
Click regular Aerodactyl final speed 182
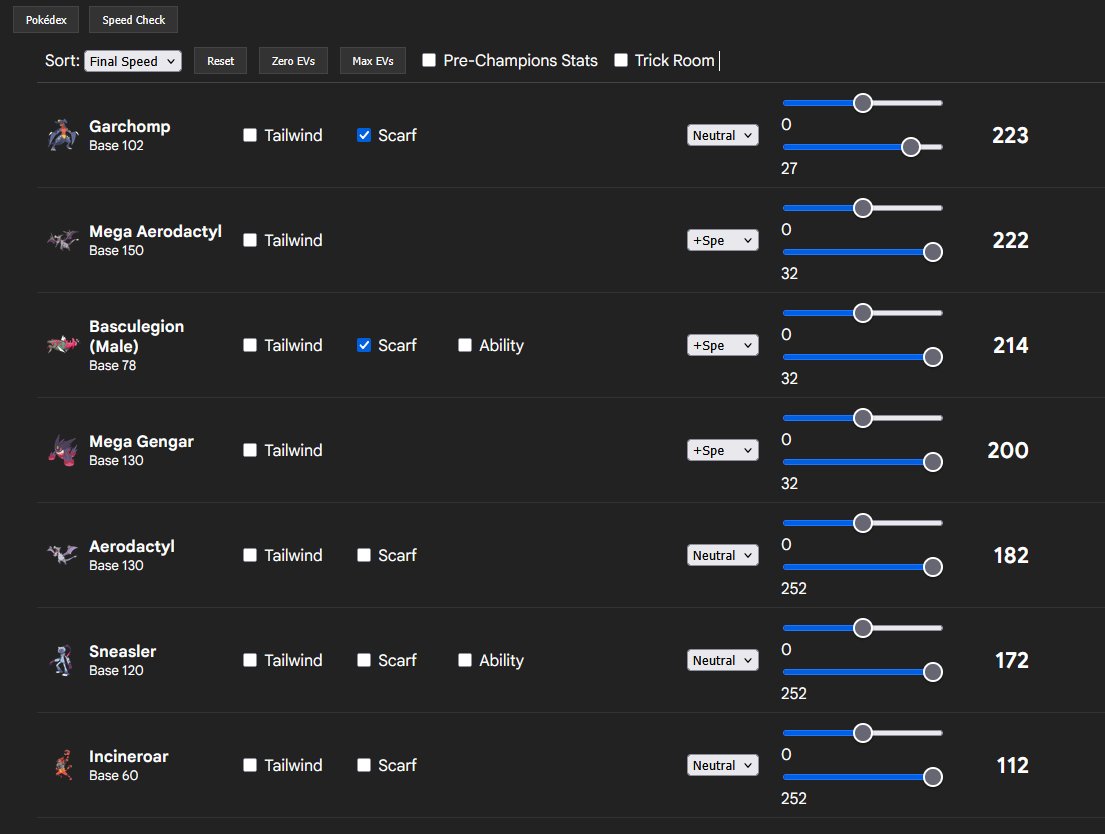[x=1011, y=556]
